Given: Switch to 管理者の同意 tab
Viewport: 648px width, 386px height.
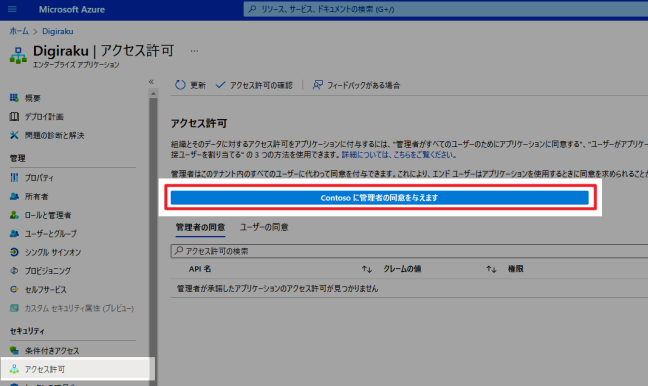Looking at the screenshot, I should pos(200,227).
